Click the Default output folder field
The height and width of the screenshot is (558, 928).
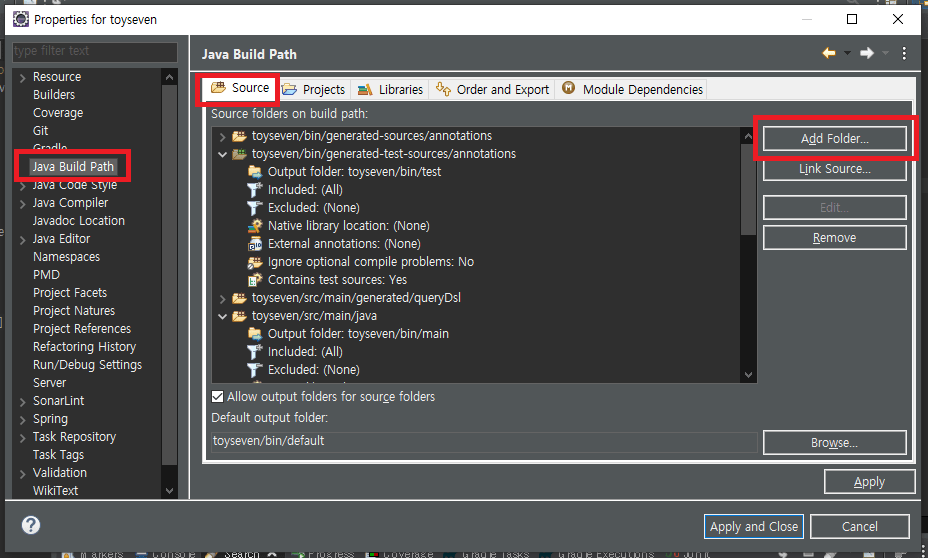click(x=484, y=441)
